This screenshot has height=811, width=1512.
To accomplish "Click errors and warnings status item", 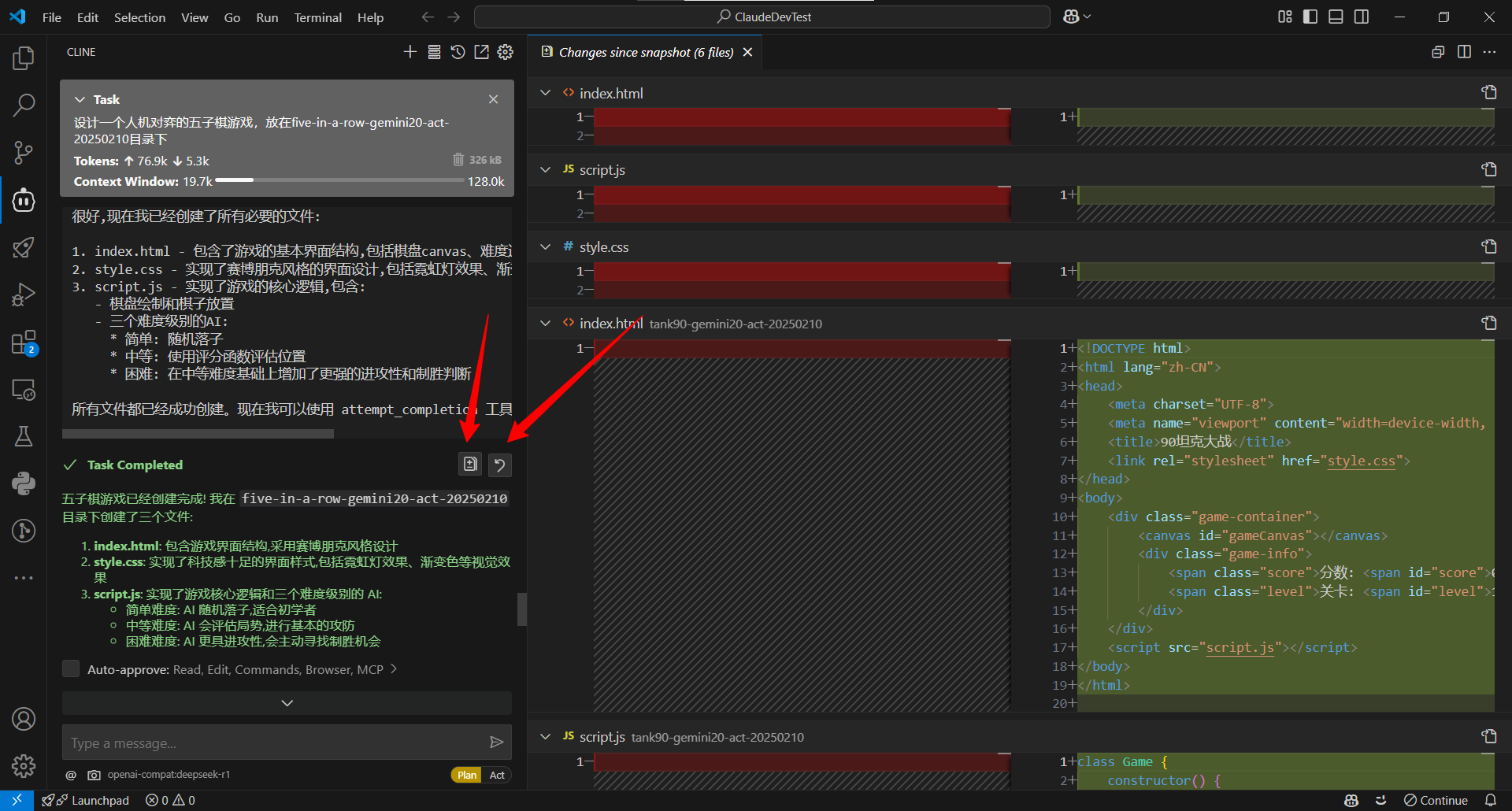I will pyautogui.click(x=170, y=800).
